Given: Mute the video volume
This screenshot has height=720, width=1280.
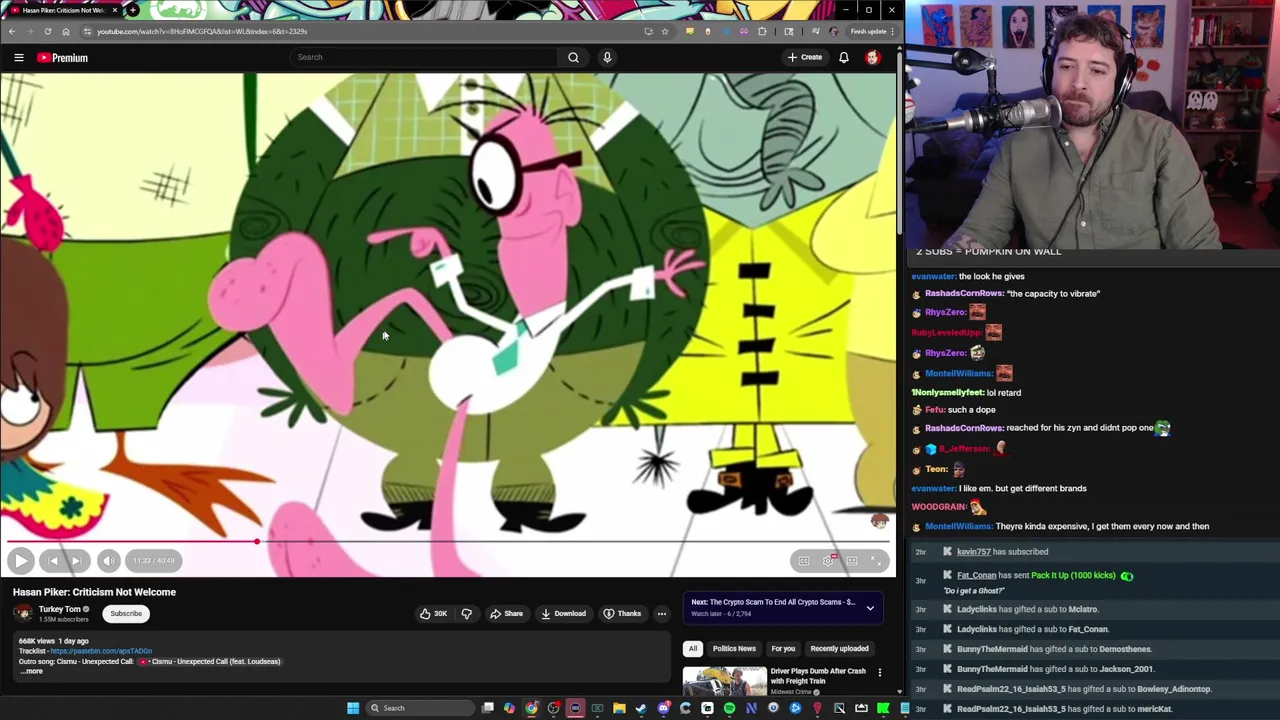Looking at the screenshot, I should point(108,561).
